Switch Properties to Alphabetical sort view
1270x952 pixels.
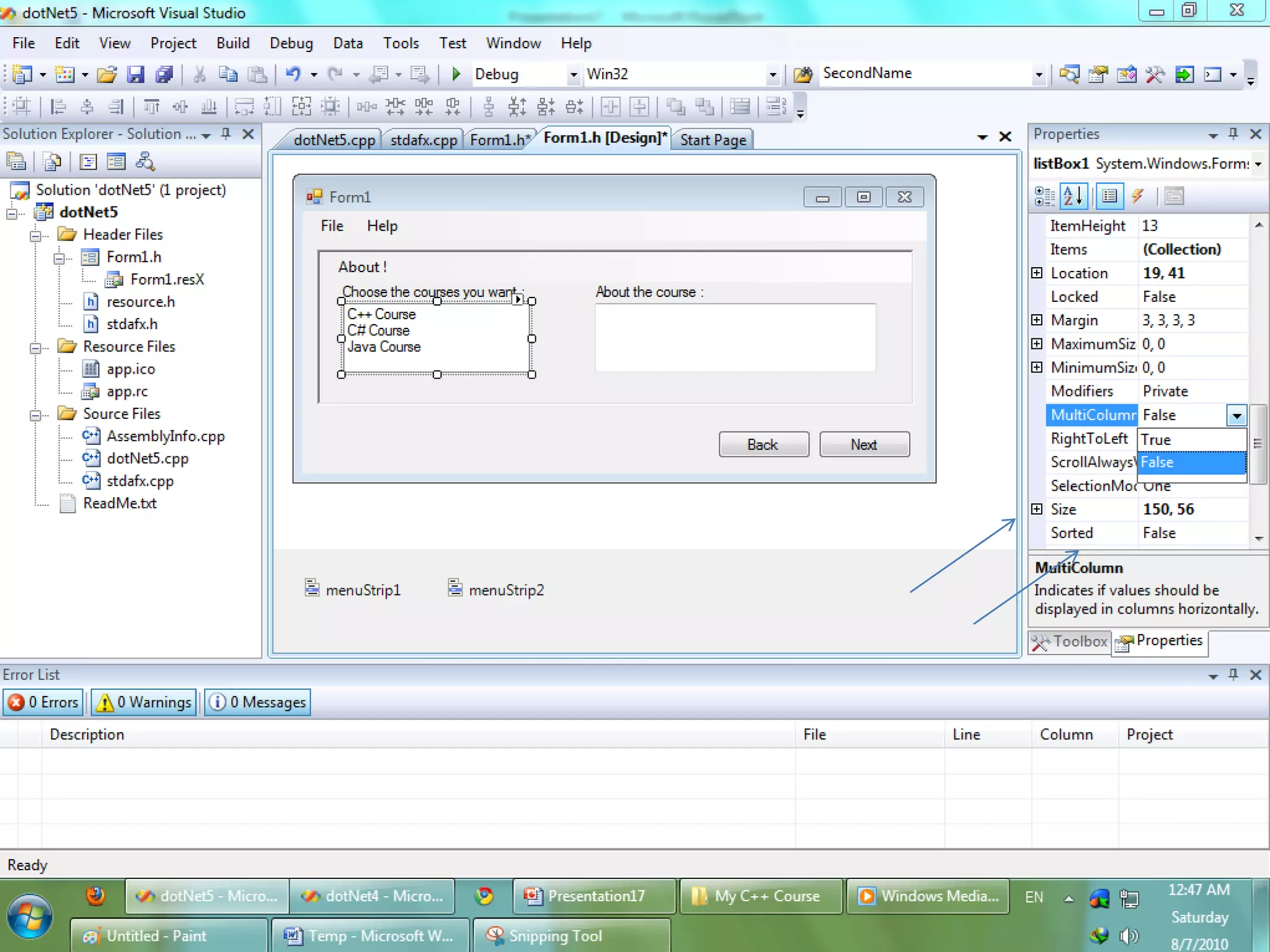(x=1073, y=196)
